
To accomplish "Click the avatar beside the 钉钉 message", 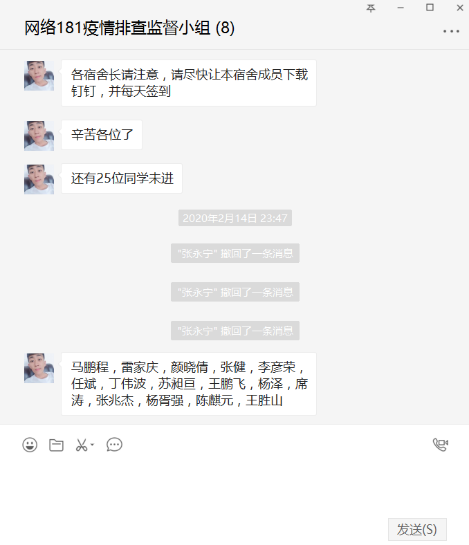I will click(x=39, y=76).
